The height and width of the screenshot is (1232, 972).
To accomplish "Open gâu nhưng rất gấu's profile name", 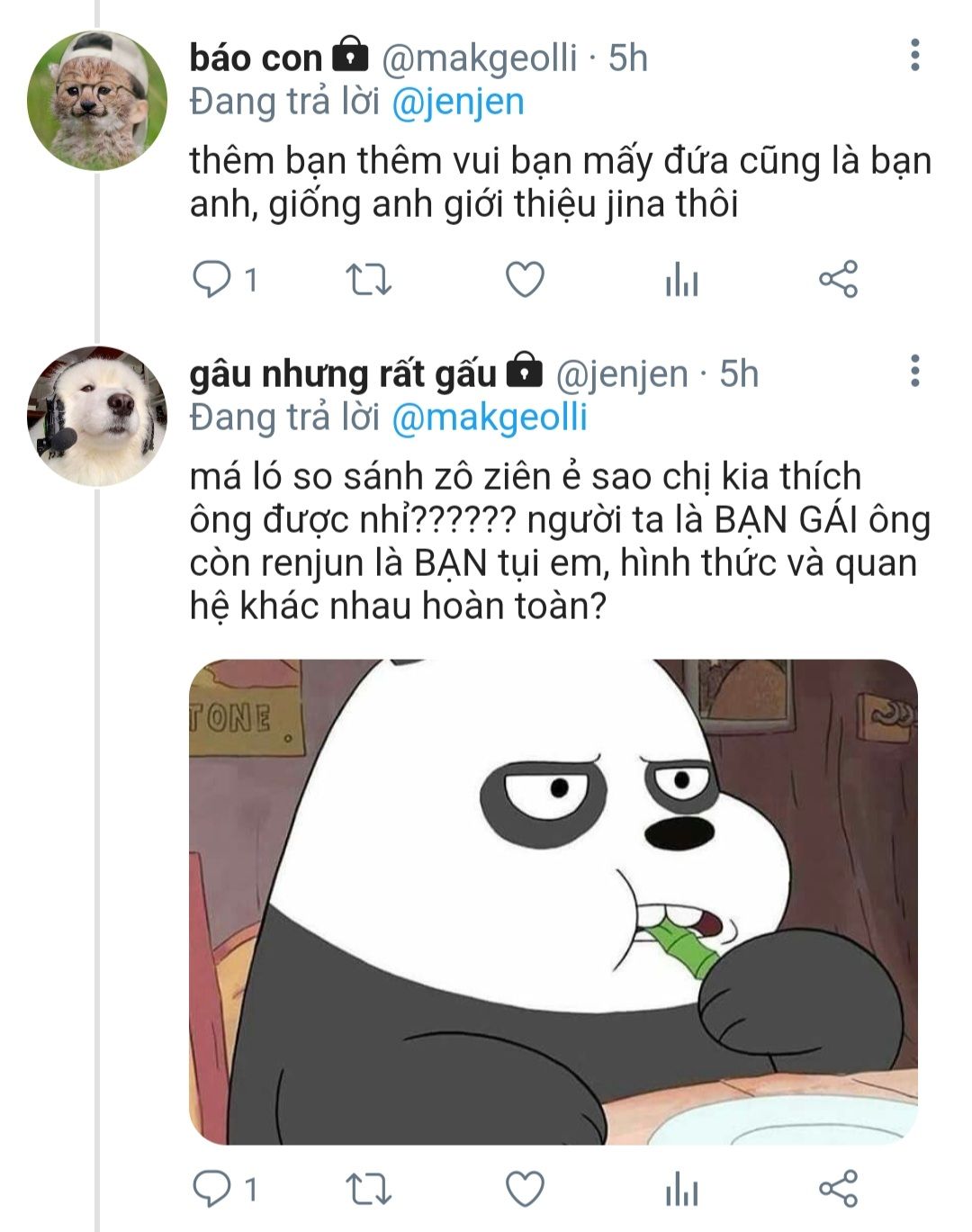I will [x=343, y=373].
